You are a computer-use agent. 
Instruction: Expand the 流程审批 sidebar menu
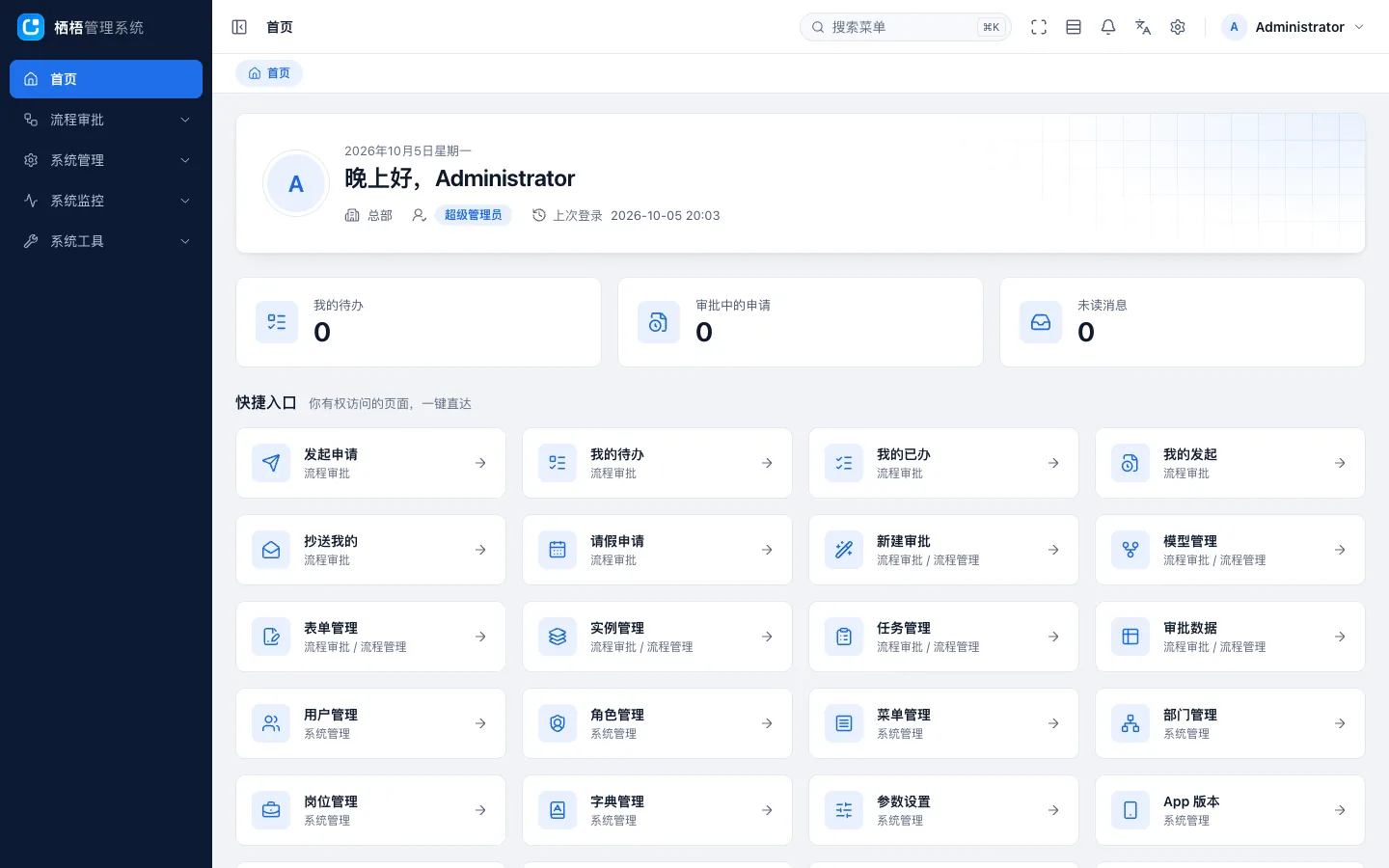[106, 120]
